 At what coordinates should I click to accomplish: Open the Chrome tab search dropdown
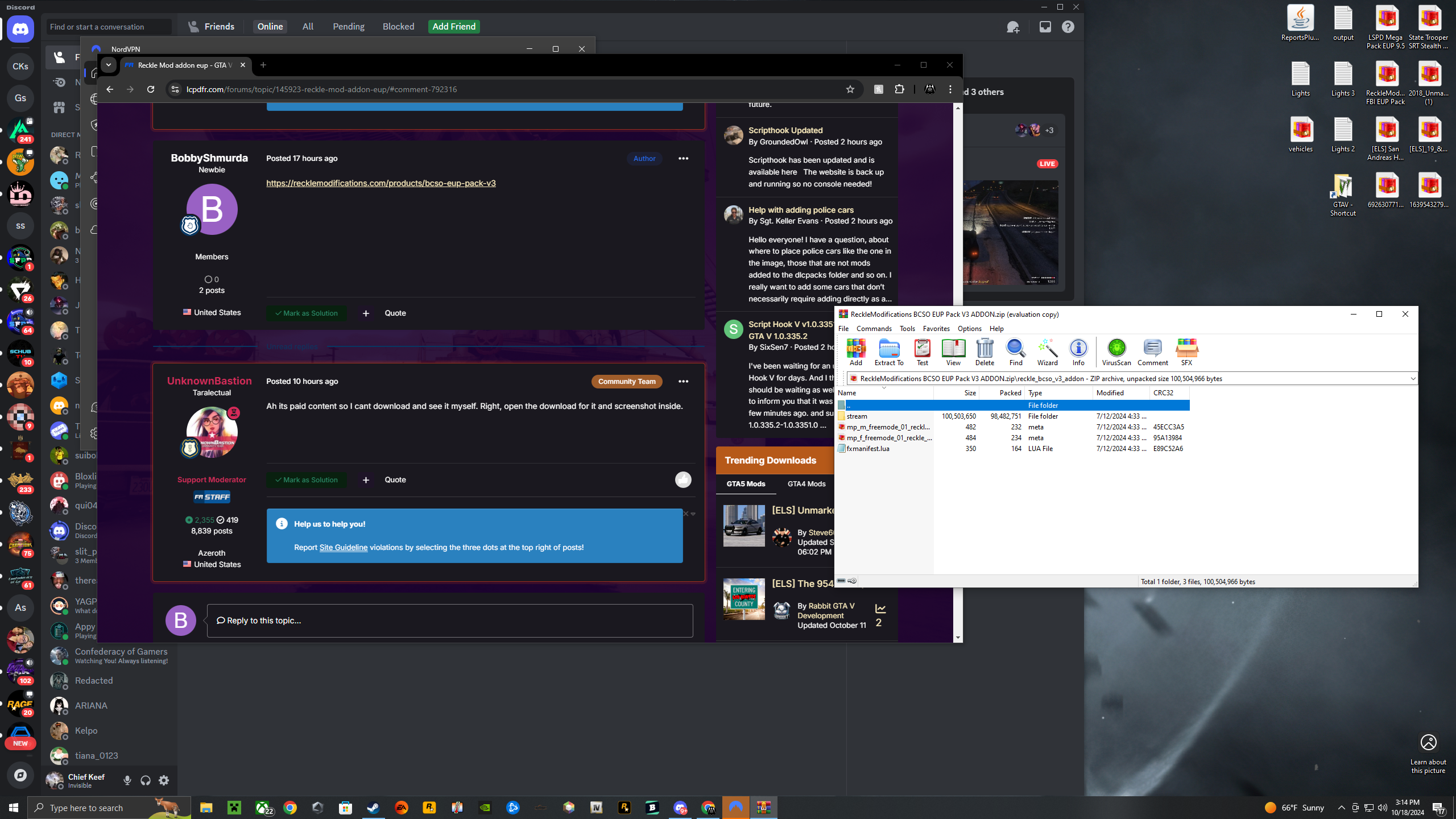[x=108, y=65]
